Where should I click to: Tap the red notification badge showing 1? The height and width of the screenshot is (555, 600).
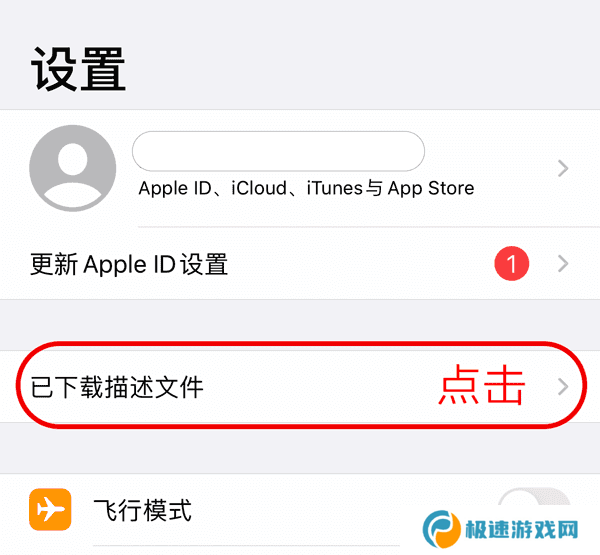[512, 264]
